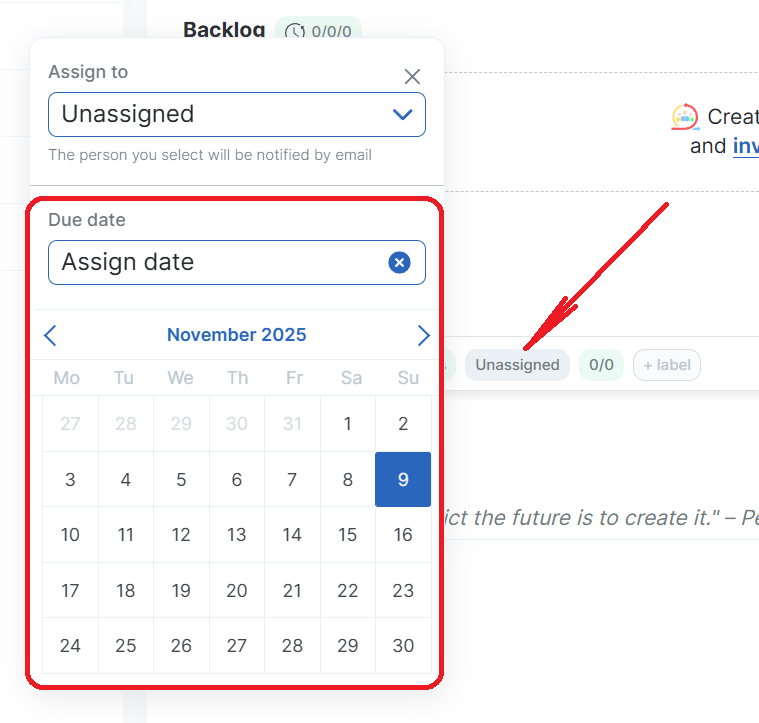759x723 pixels.
Task: Select October 27 greyed date
Action: click(x=70, y=424)
